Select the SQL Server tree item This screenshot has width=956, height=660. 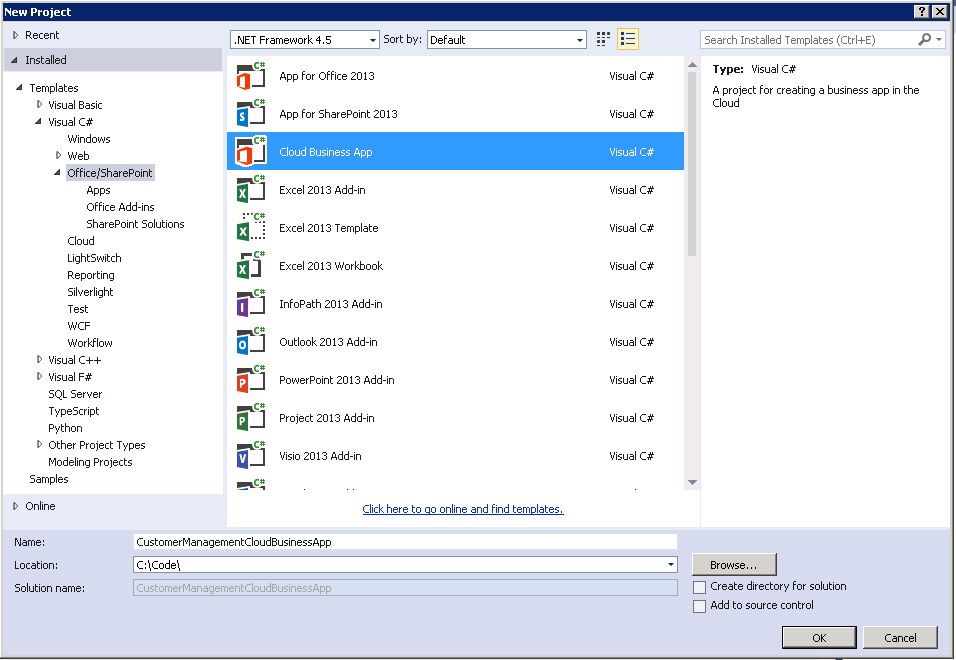pyautogui.click(x=75, y=394)
